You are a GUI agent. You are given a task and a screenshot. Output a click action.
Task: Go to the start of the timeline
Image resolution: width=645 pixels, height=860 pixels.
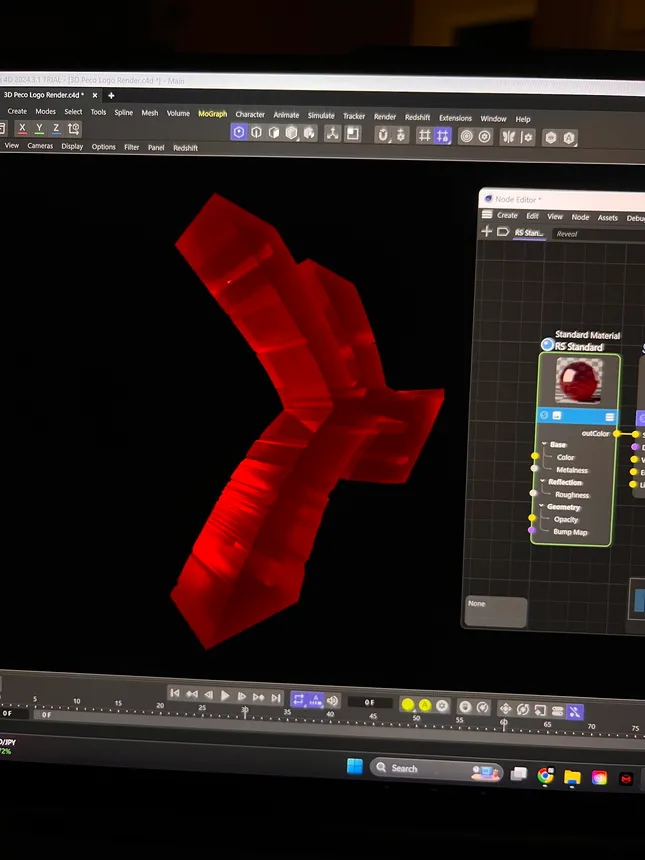pos(175,693)
